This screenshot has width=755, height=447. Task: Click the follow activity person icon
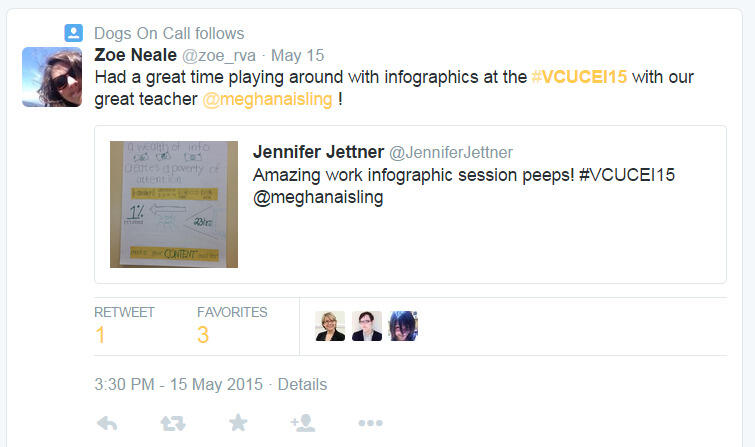[x=73, y=34]
